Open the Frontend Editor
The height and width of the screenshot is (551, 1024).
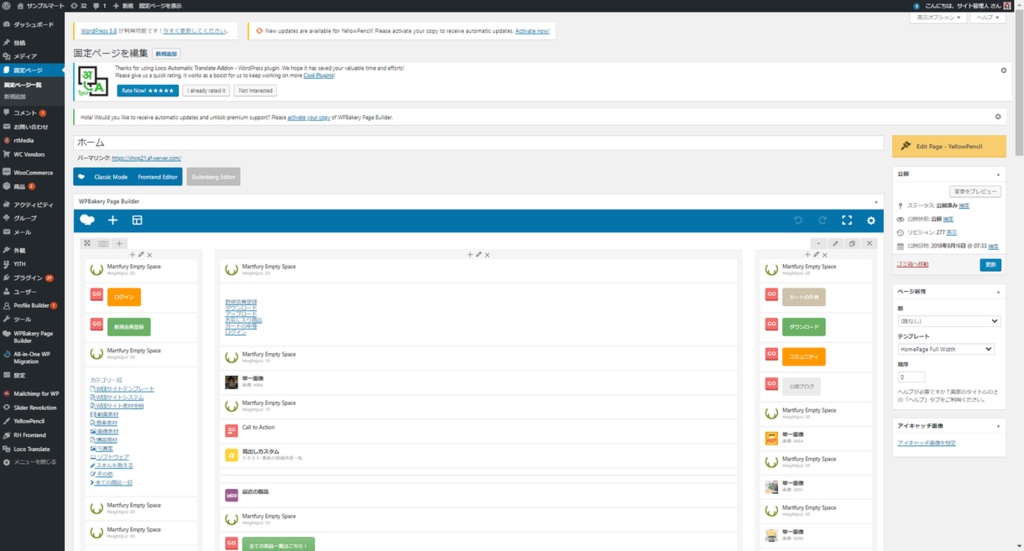[x=157, y=177]
